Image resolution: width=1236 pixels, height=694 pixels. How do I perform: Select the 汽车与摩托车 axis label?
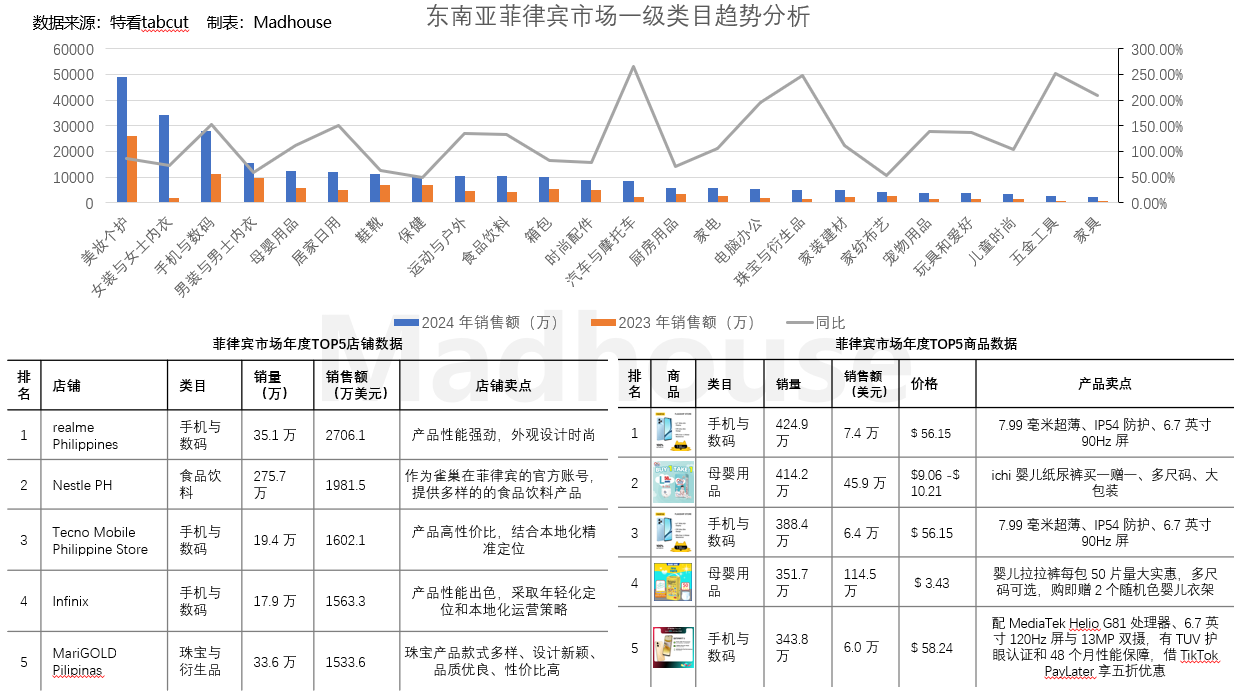coord(598,252)
